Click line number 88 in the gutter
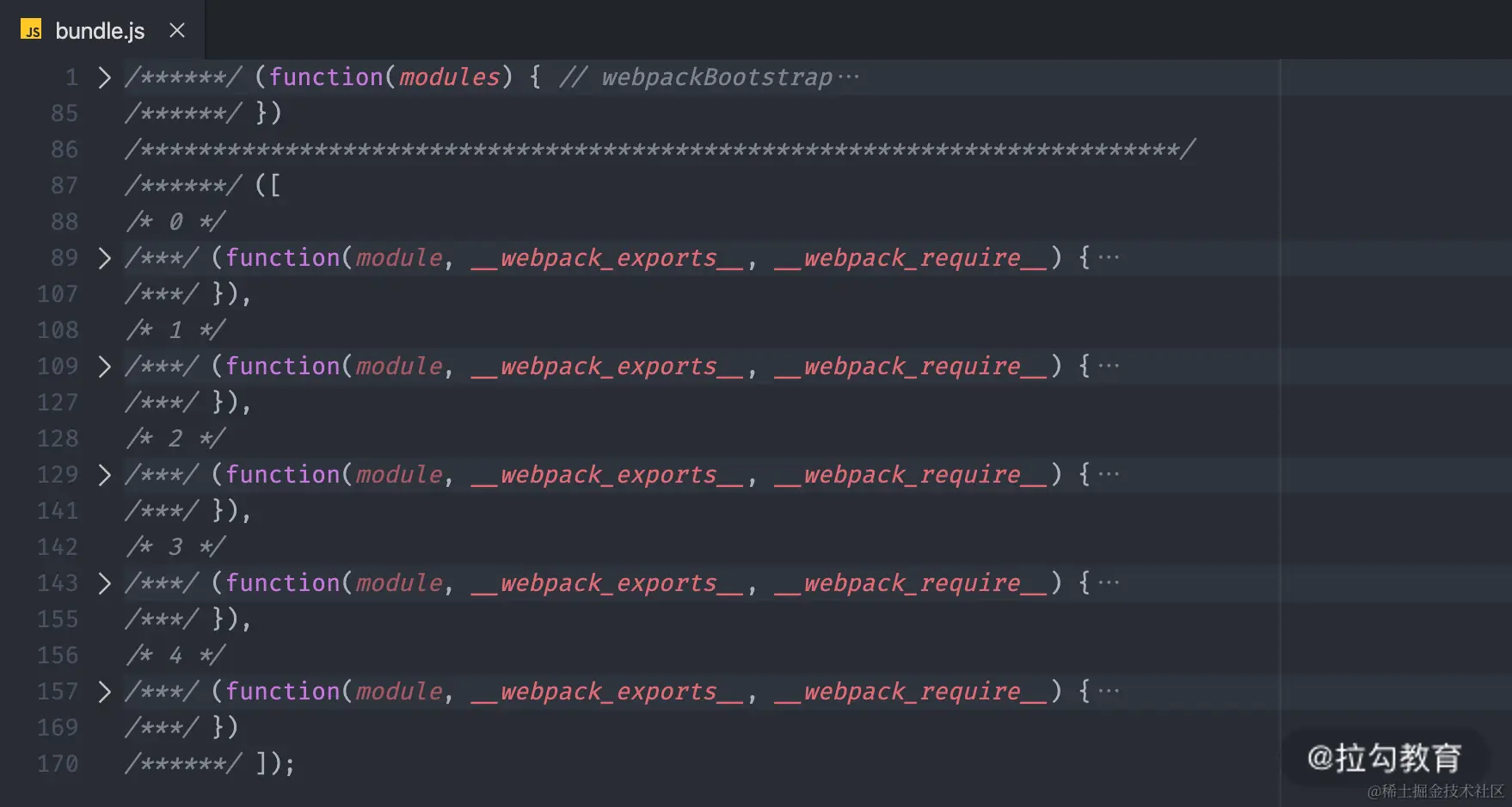The image size is (1512, 807). (65, 222)
